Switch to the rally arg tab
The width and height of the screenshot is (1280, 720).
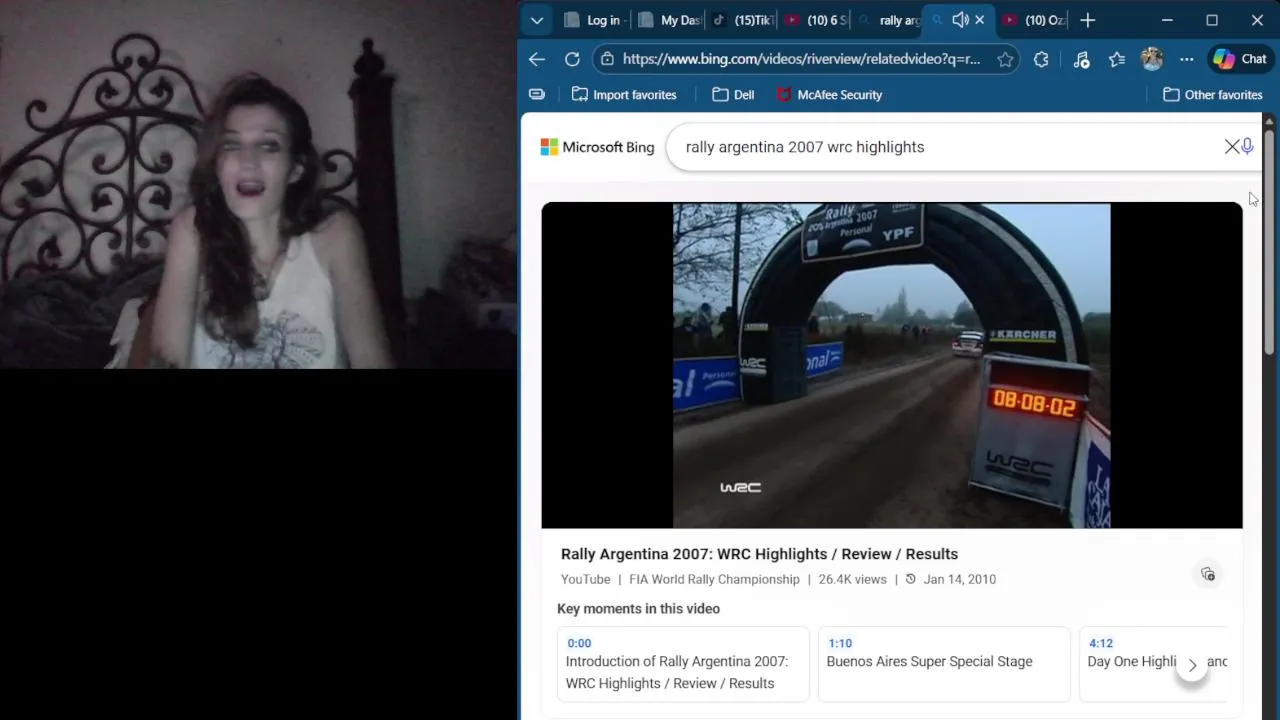(x=887, y=20)
